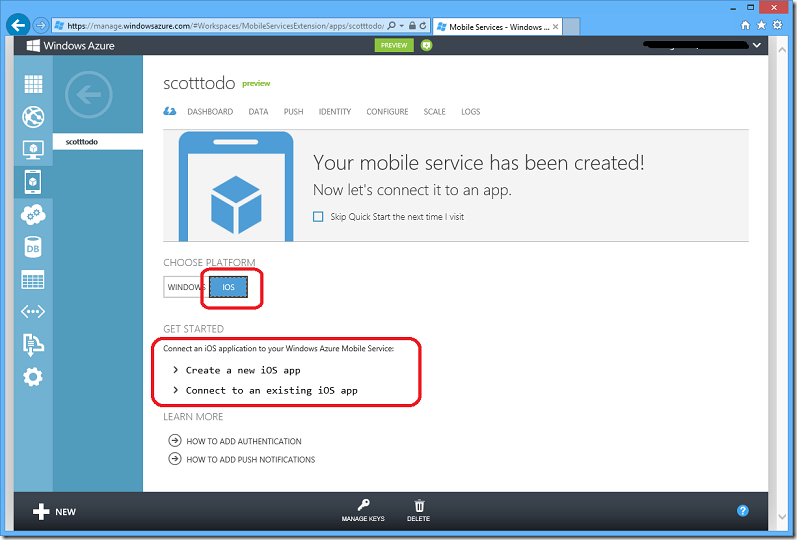Open Virtual Machines monitor icon in sidebar
Image resolution: width=797 pixels, height=540 pixels.
click(33, 149)
